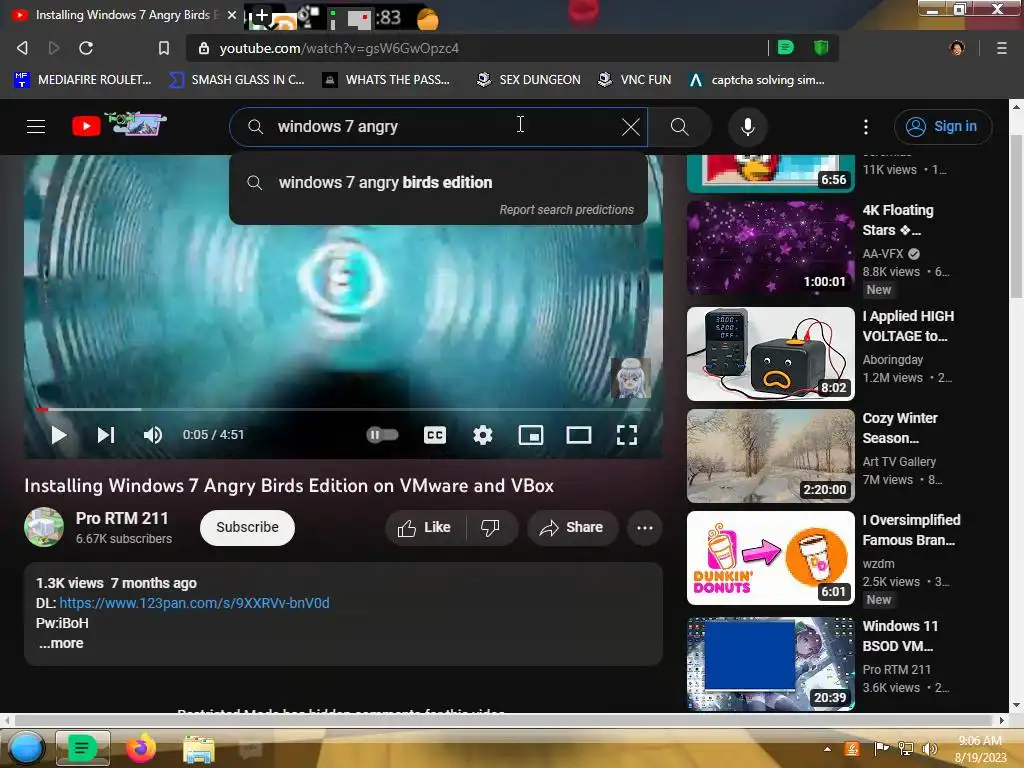Clear the search box with the X
The width and height of the screenshot is (1024, 768).
tap(630, 127)
